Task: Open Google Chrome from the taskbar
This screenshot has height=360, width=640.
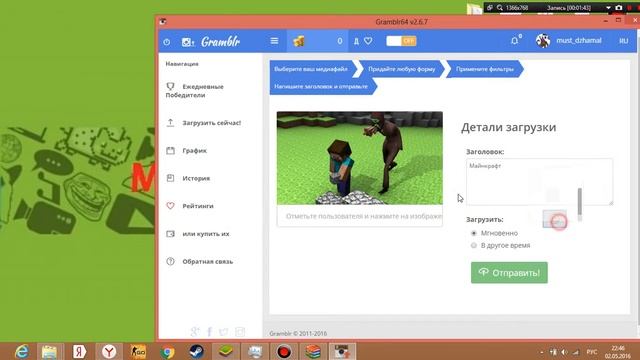Action: pos(167,351)
